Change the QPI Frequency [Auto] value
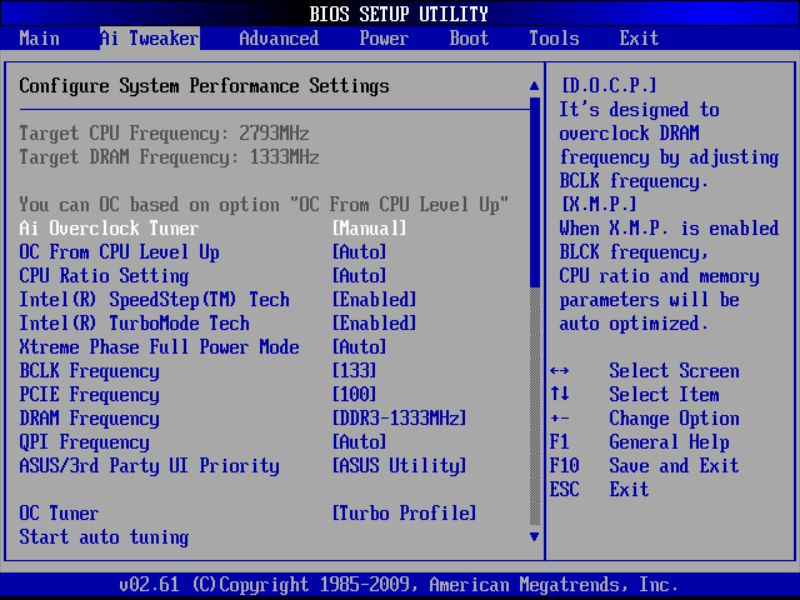 point(359,442)
